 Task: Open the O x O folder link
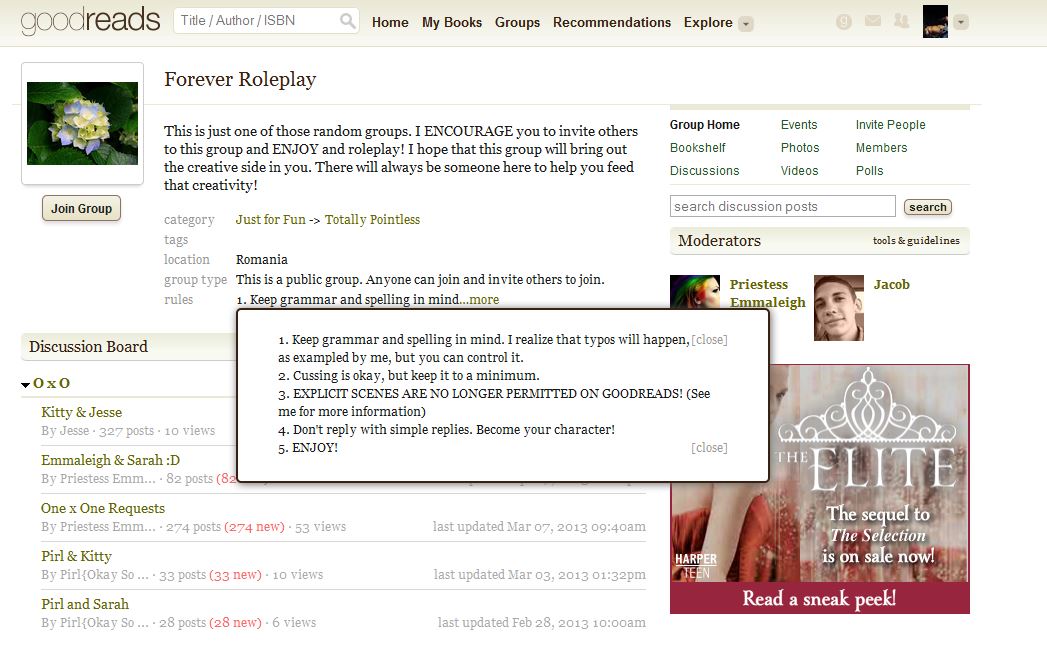tap(51, 383)
